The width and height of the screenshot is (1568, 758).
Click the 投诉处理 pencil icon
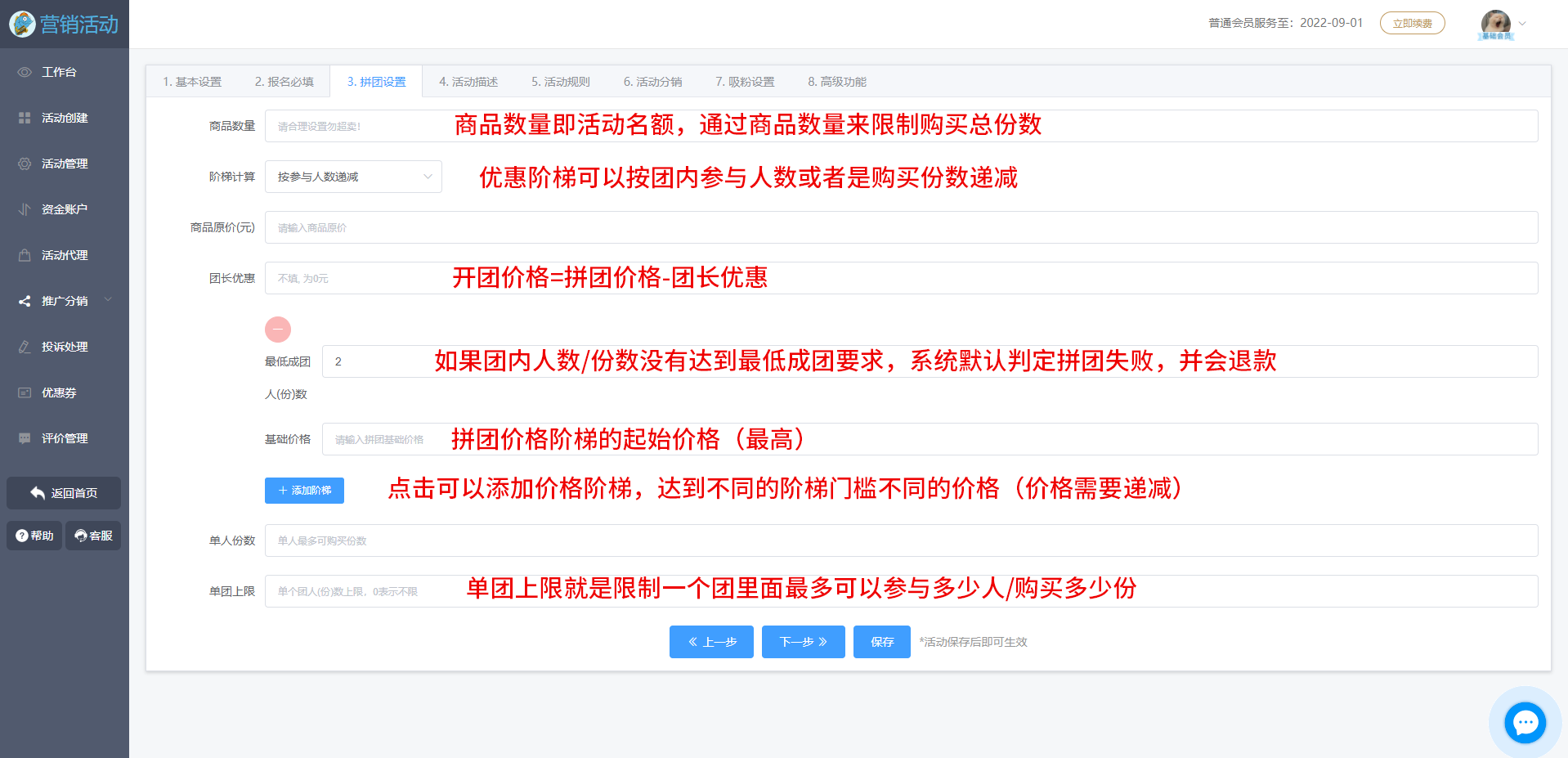pyautogui.click(x=25, y=347)
